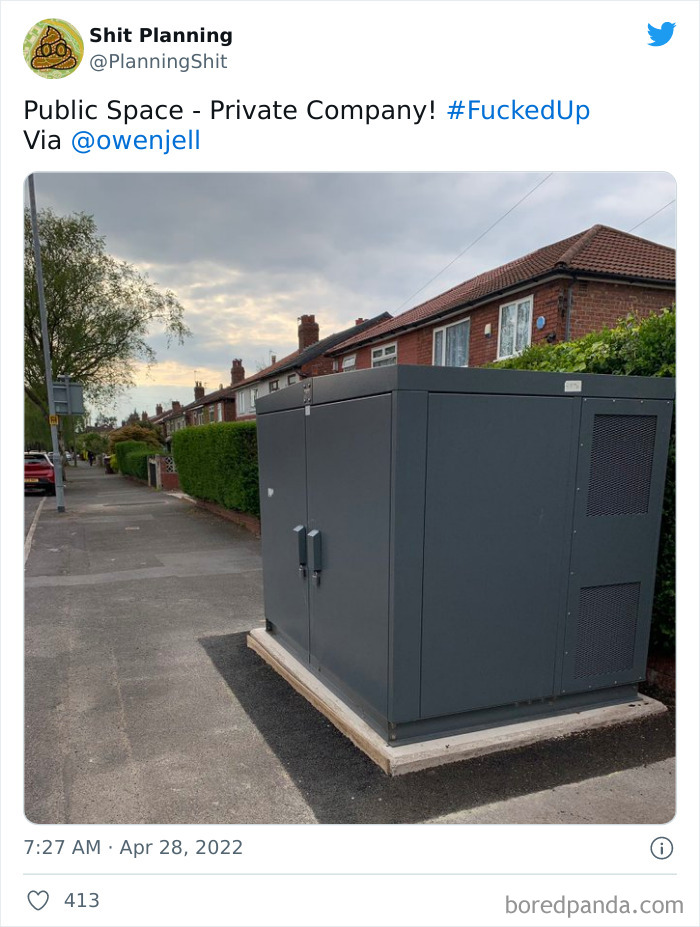Visit the @owenjell mention

coord(135,141)
